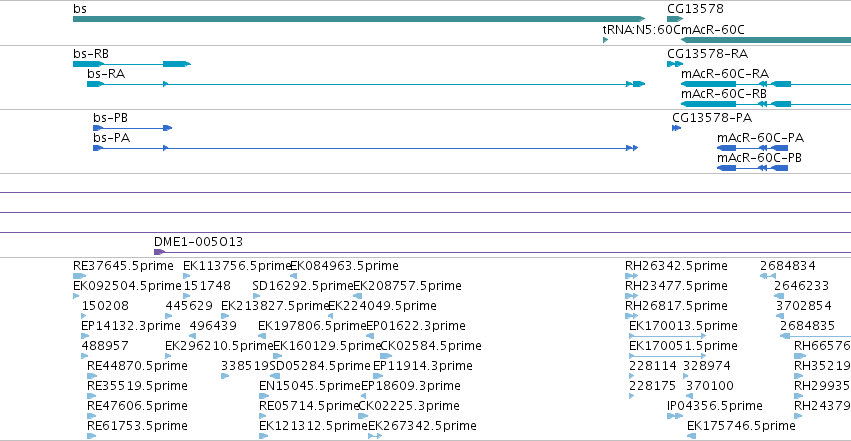Click the RE35519.5prime EST label
Image resolution: width=851 pixels, height=441 pixels.
pyautogui.click(x=137, y=386)
